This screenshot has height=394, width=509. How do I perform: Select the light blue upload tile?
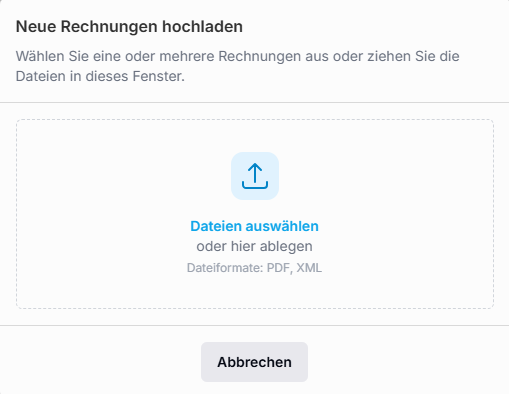(255, 176)
